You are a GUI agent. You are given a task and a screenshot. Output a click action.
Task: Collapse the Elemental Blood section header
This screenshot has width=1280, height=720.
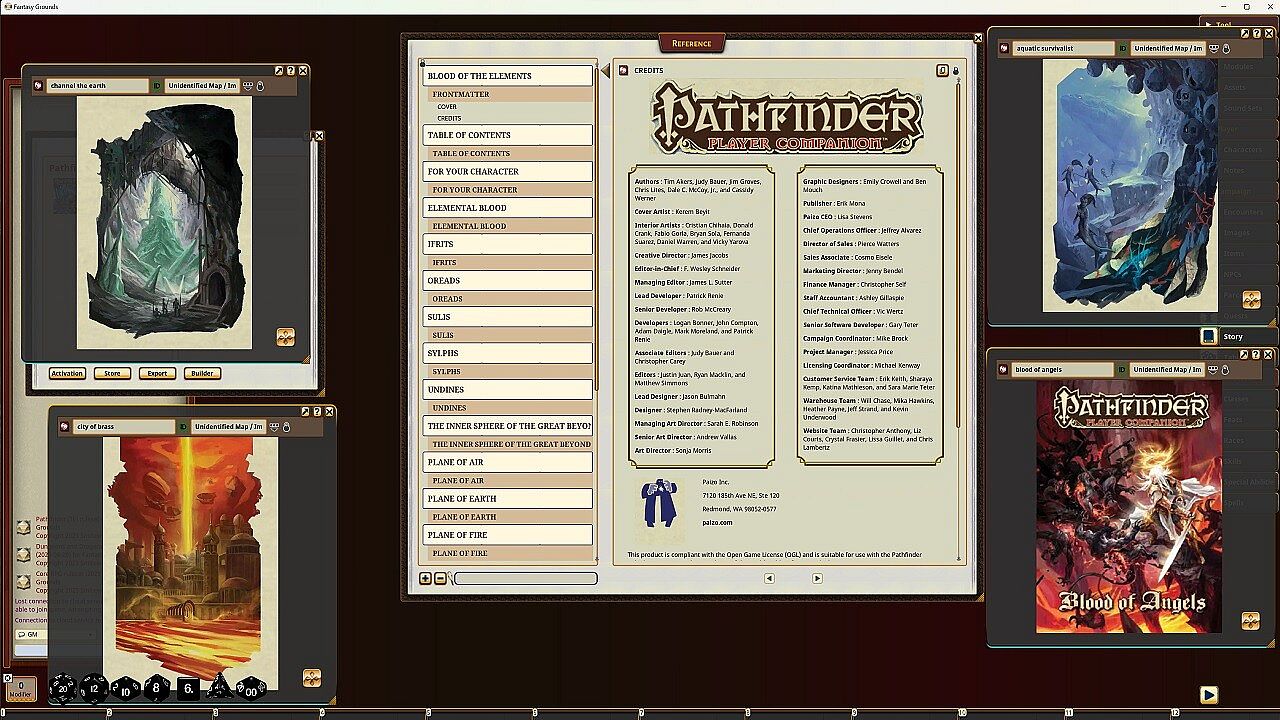508,208
